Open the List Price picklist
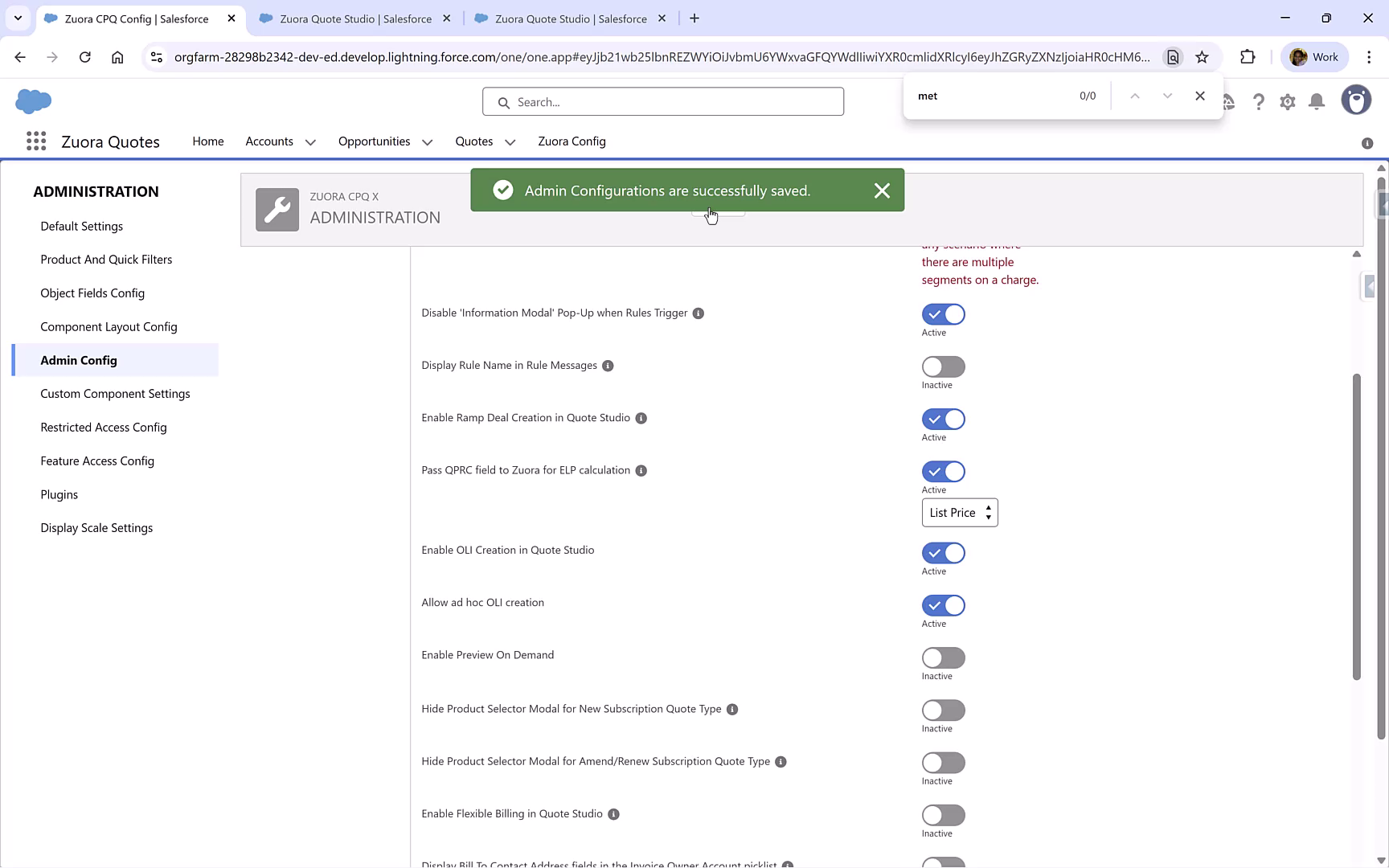The height and width of the screenshot is (868, 1389). coord(959,512)
